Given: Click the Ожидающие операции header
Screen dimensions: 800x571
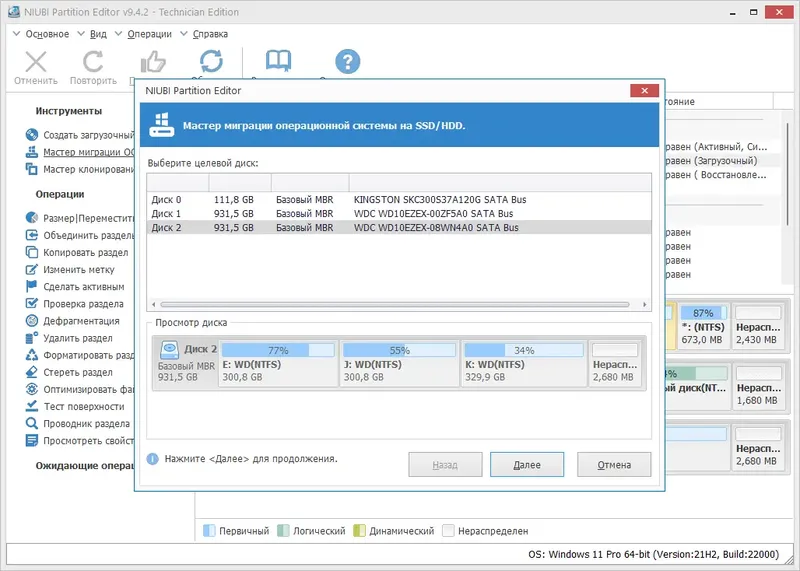Looking at the screenshot, I should 85,465.
